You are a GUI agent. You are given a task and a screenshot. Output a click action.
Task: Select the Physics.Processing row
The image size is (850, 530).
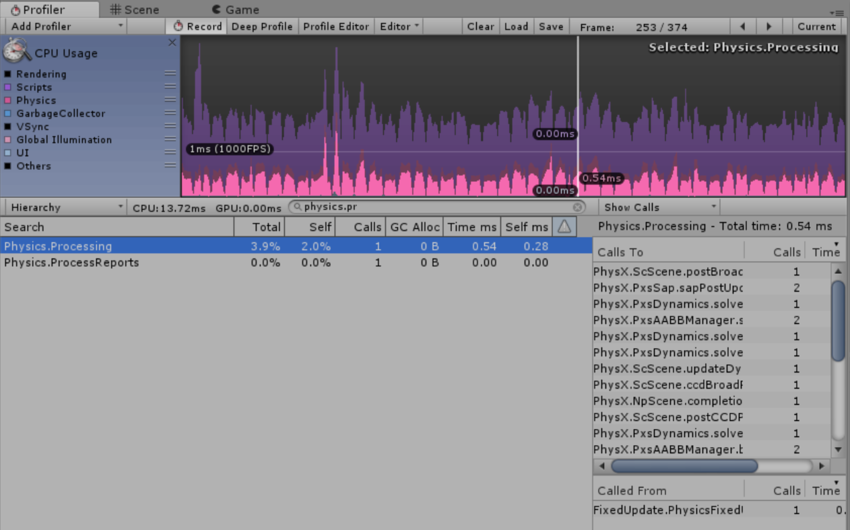point(296,246)
